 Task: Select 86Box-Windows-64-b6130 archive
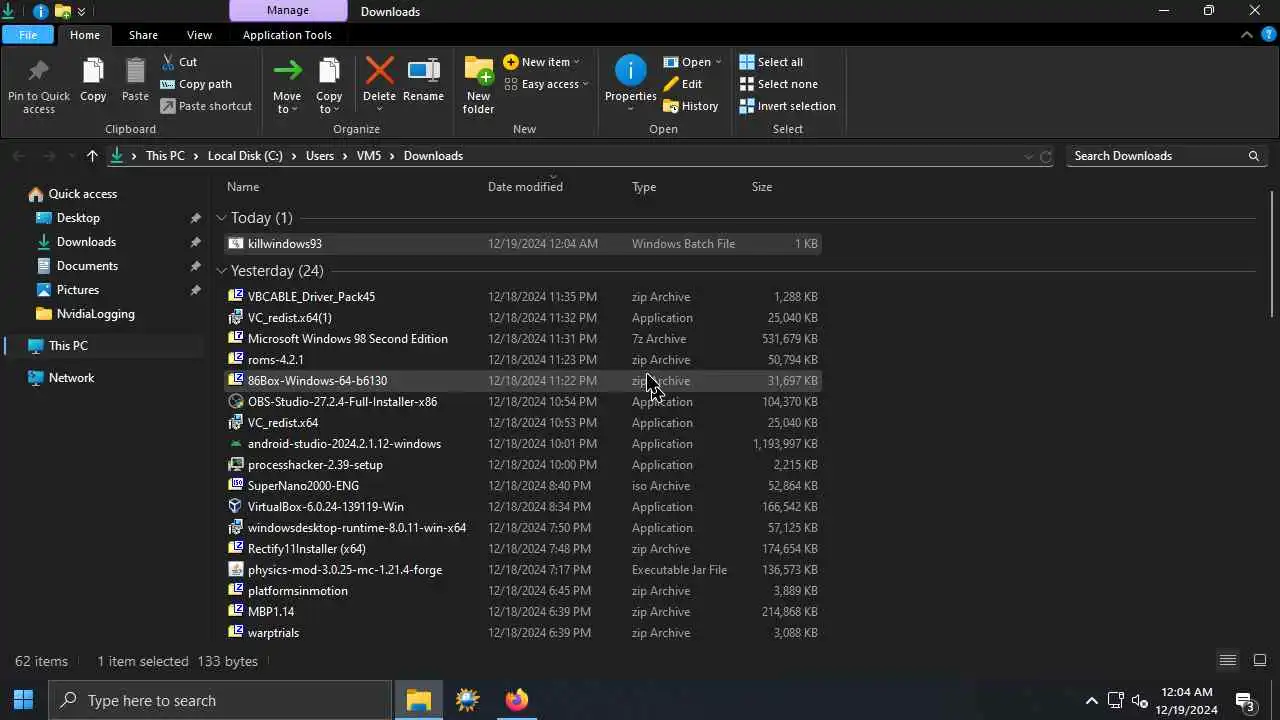tap(523, 381)
